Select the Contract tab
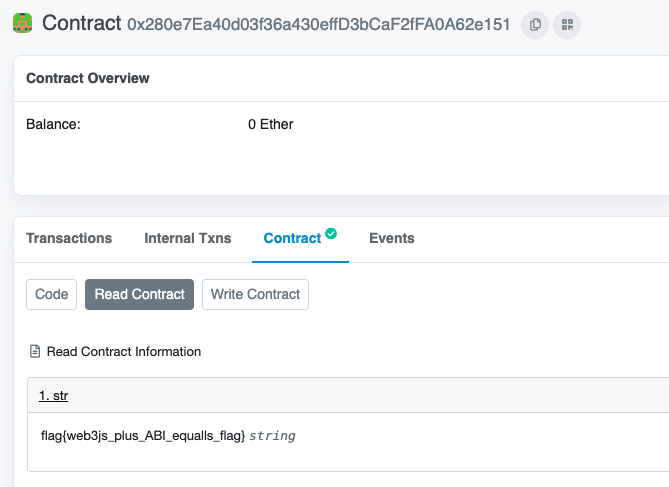Viewport: 669px width, 487px height. click(x=292, y=238)
